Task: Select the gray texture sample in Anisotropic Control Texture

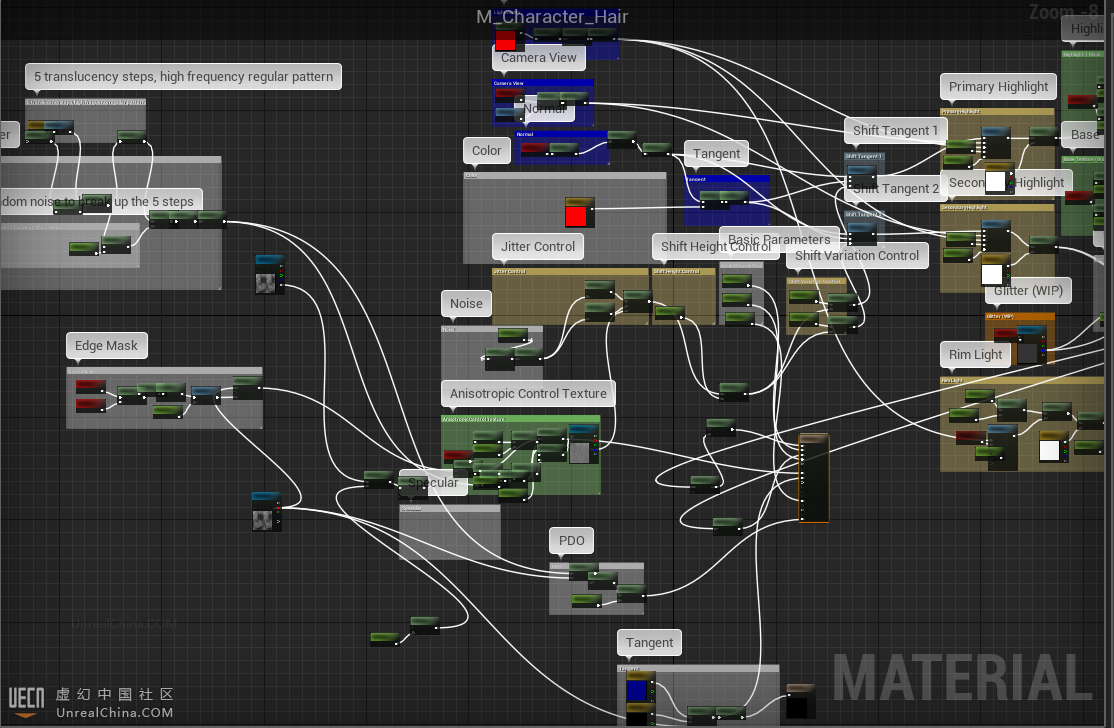Action: point(580,450)
